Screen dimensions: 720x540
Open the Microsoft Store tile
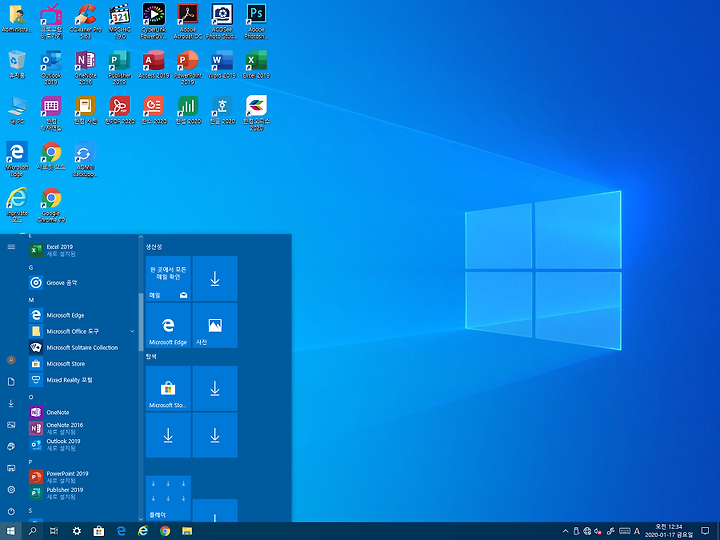168,388
